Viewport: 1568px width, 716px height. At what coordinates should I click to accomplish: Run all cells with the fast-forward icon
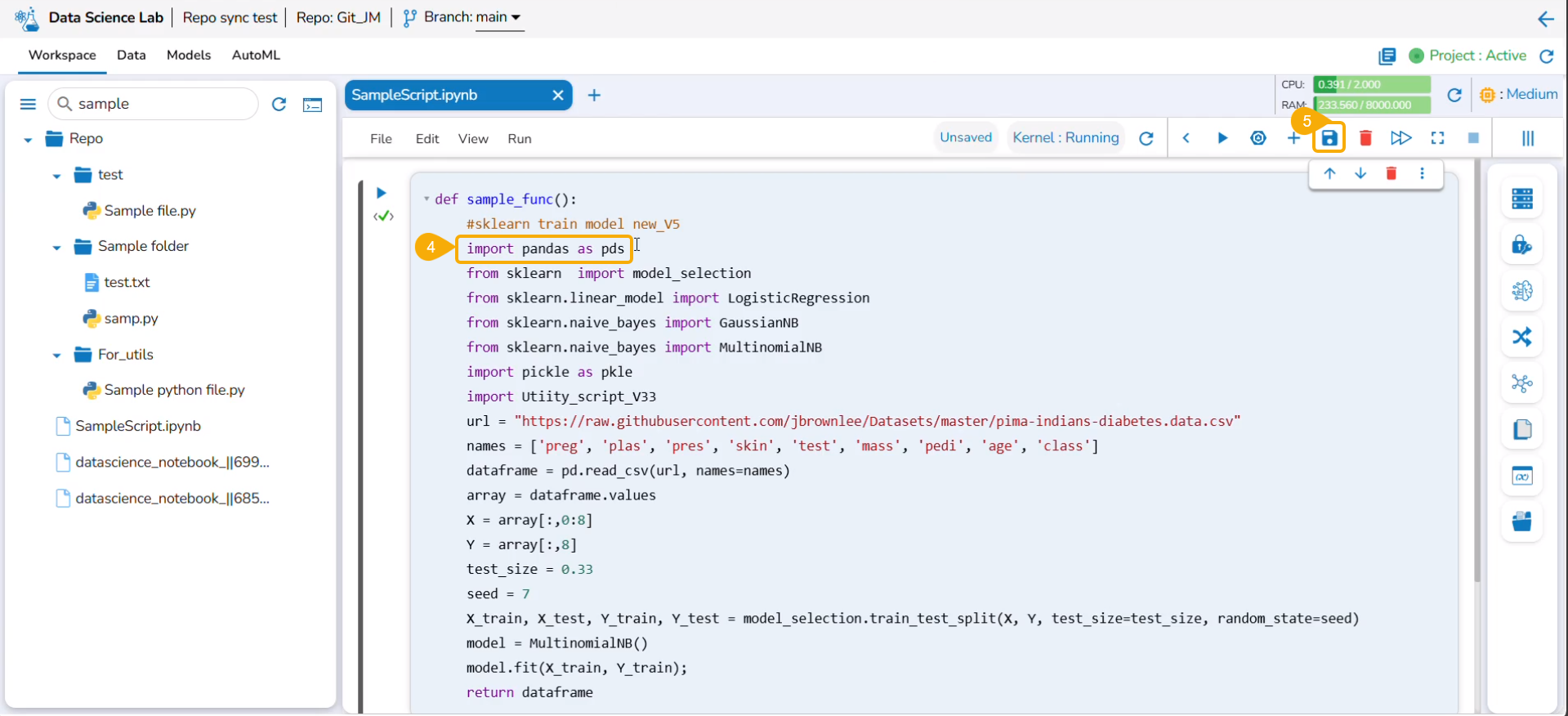point(1400,138)
